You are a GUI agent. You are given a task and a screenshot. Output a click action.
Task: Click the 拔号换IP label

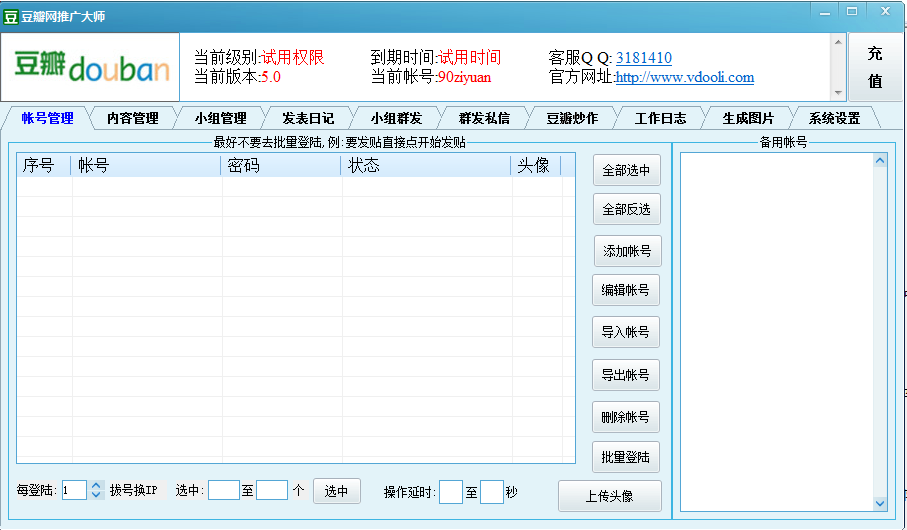click(134, 490)
